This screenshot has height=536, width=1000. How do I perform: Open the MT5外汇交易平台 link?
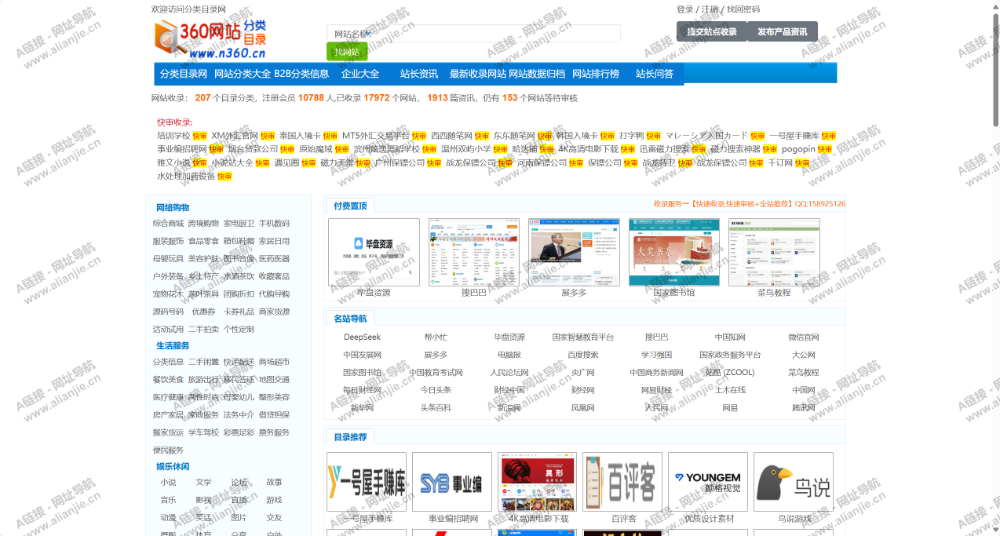[376, 136]
